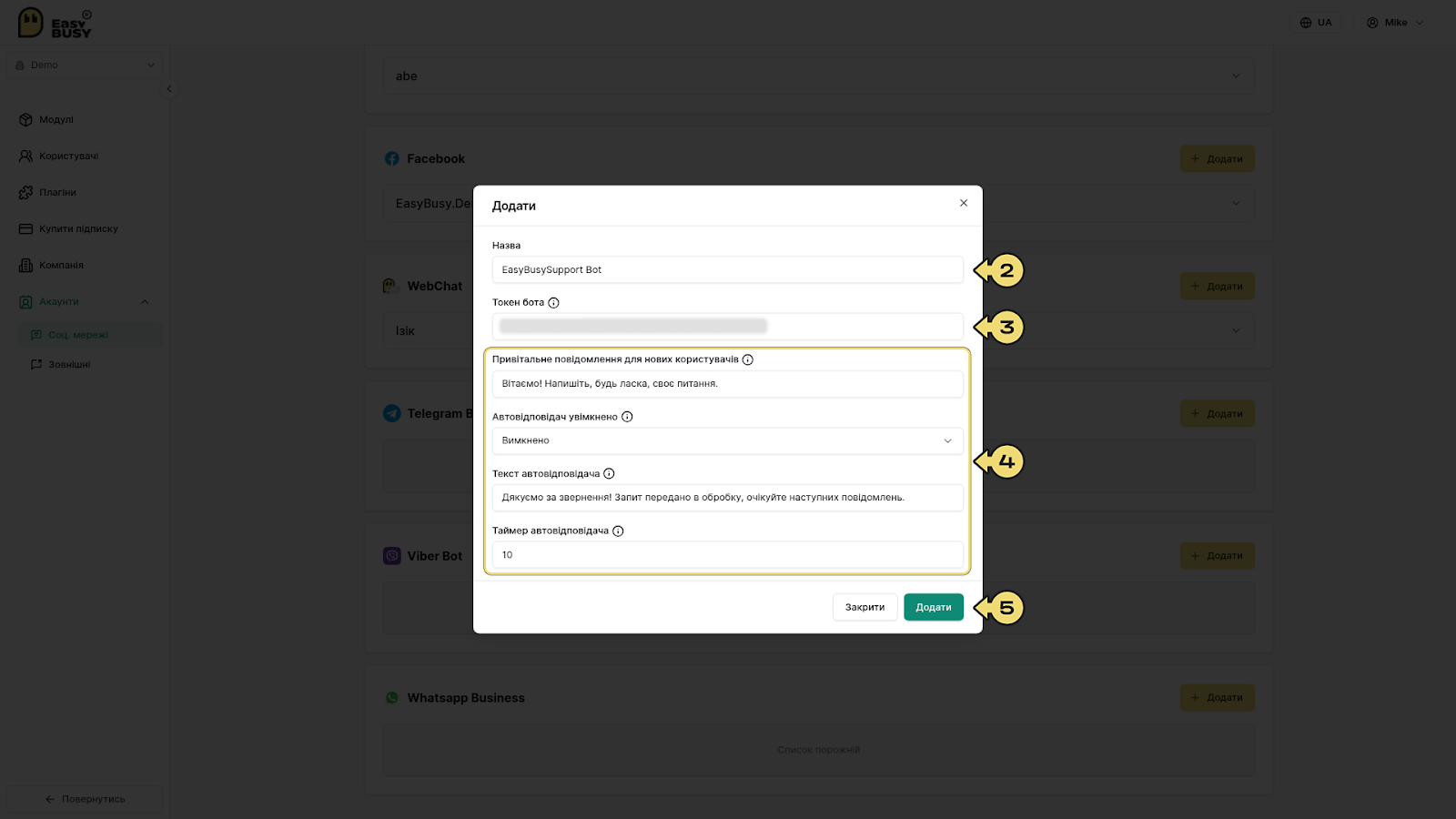Expand the abe account row

(x=819, y=76)
